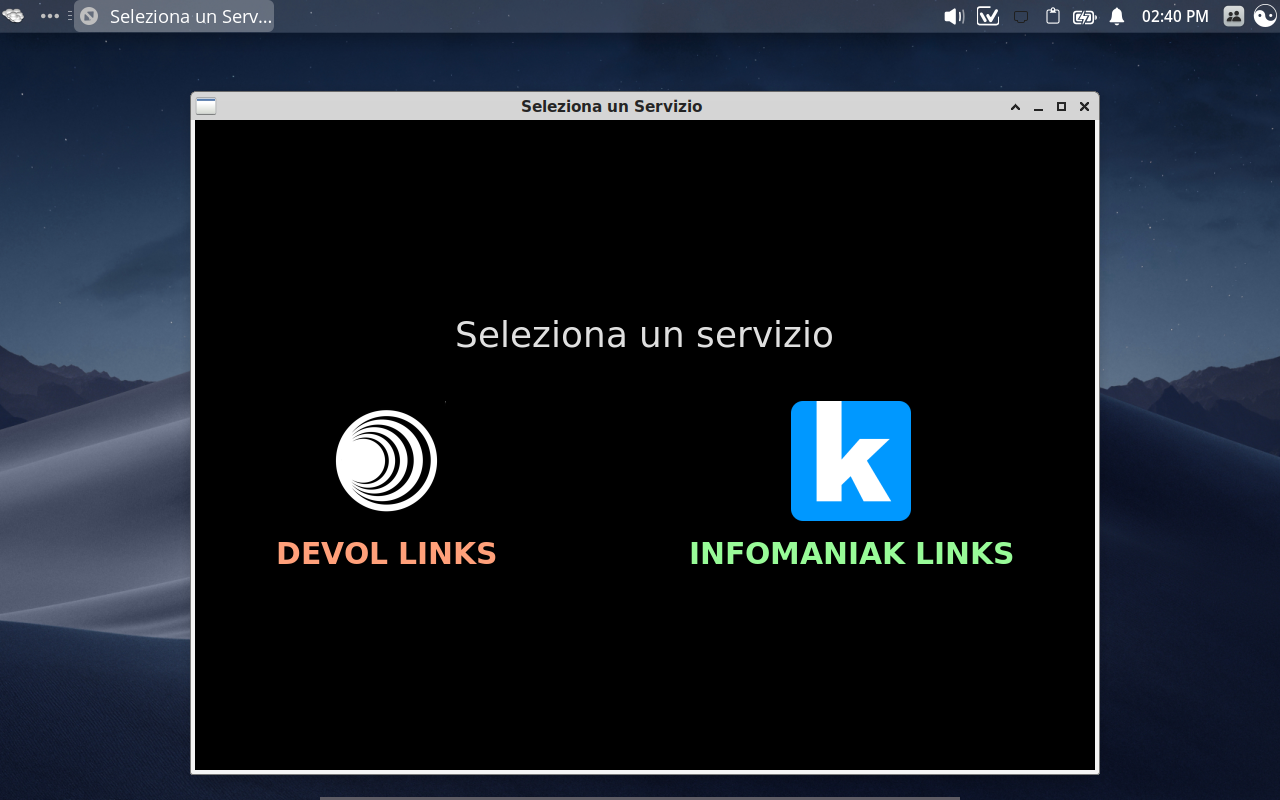Click the Devol spiral circle logo
The width and height of the screenshot is (1280, 800).
[386, 460]
